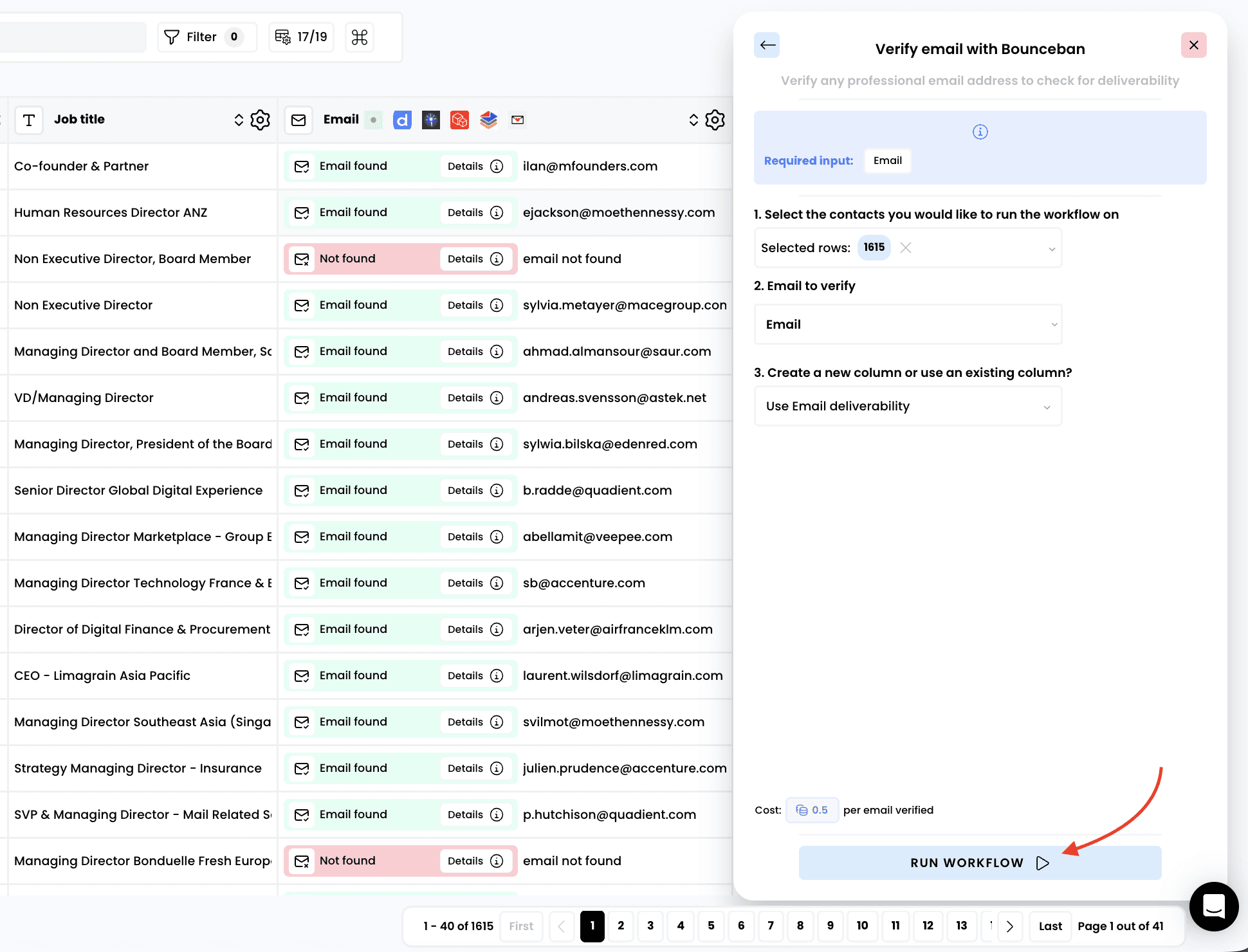This screenshot has height=952, width=1248.
Task: Expand the Email to verify dropdown
Action: click(907, 324)
